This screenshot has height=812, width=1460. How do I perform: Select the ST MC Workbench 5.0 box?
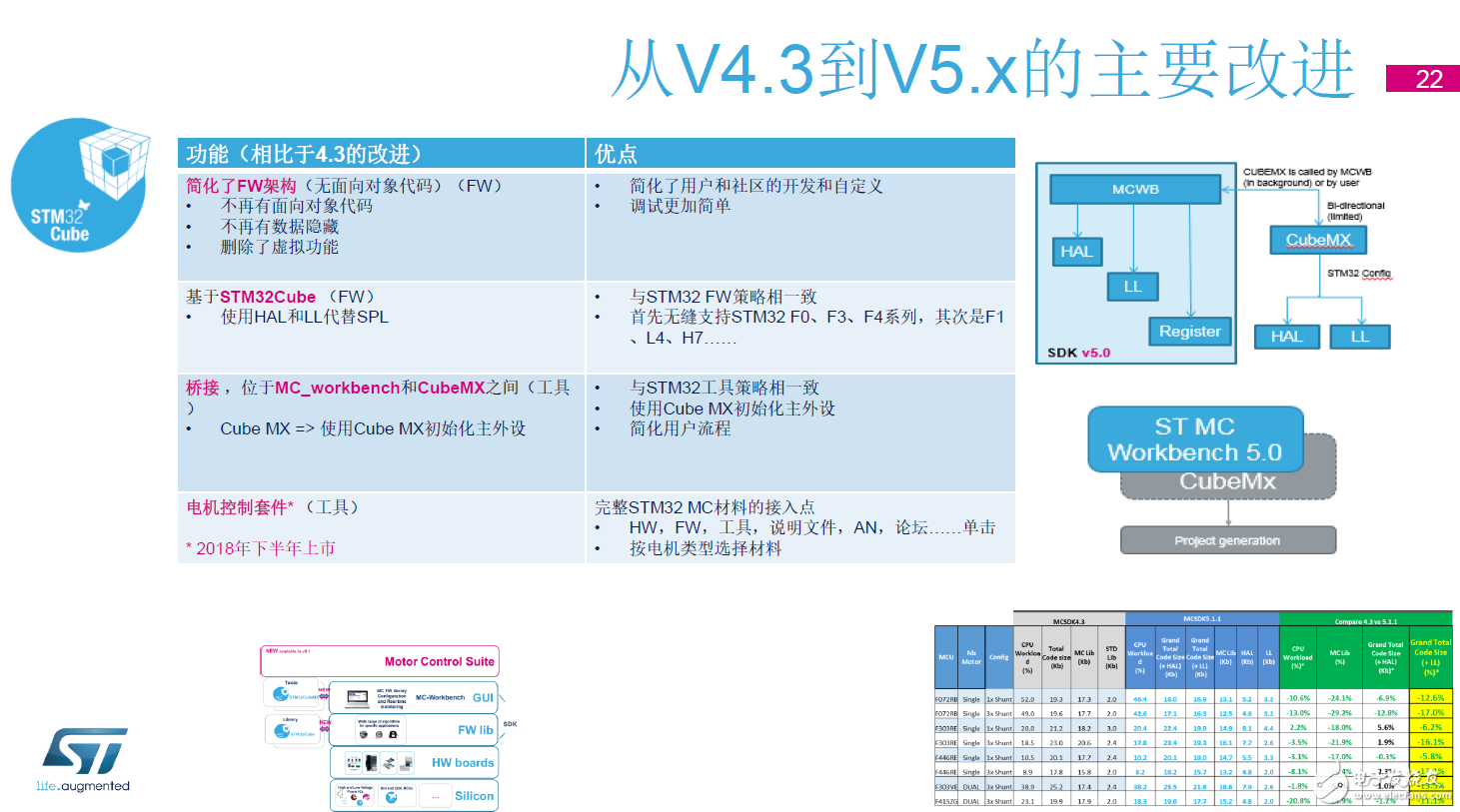click(x=1194, y=439)
